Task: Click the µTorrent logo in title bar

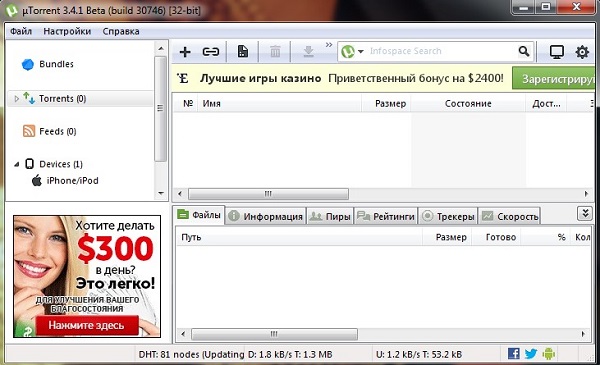Action: [x=11, y=10]
